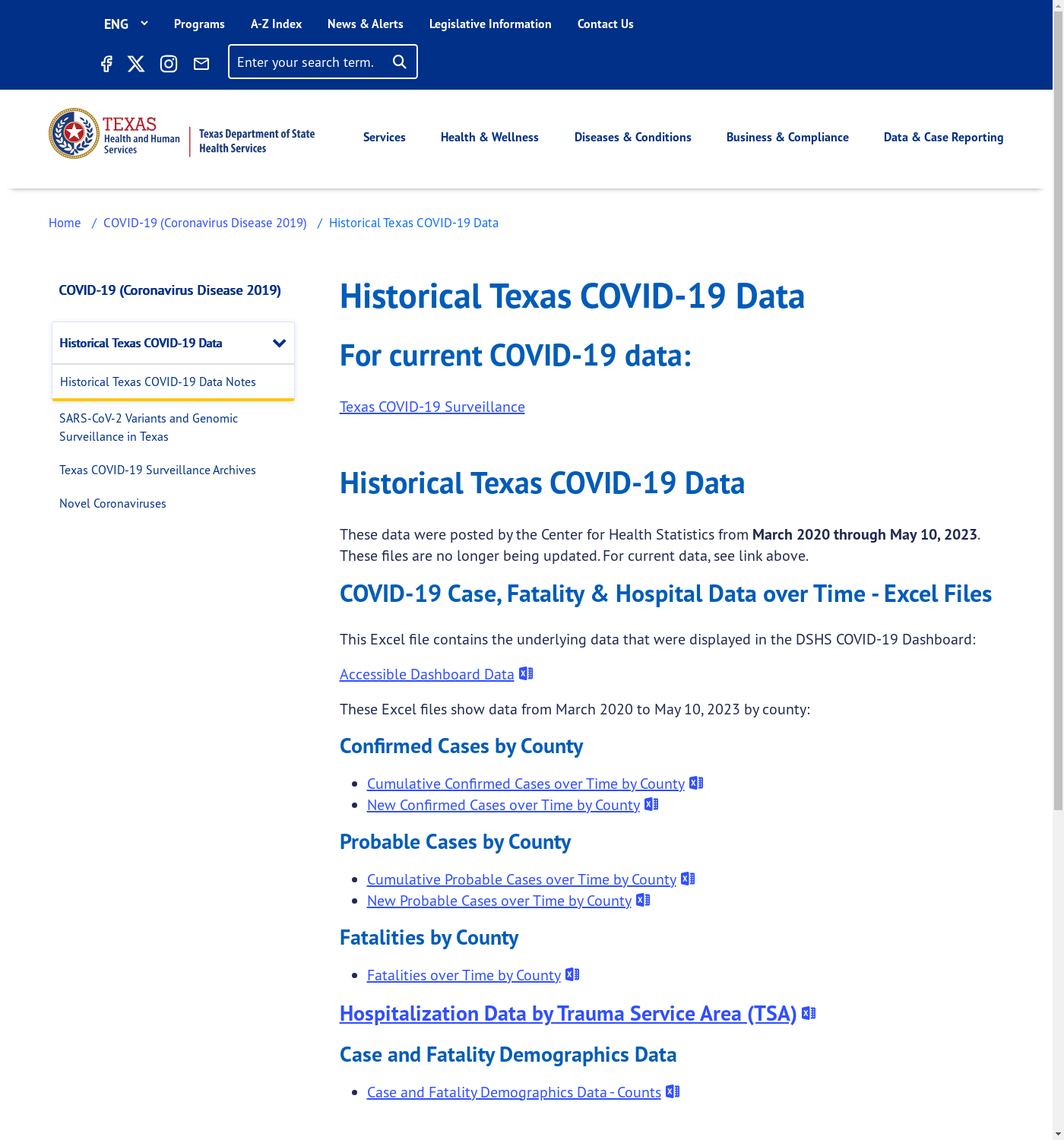
Task: Click the email envelope icon
Action: pyautogui.click(x=201, y=64)
